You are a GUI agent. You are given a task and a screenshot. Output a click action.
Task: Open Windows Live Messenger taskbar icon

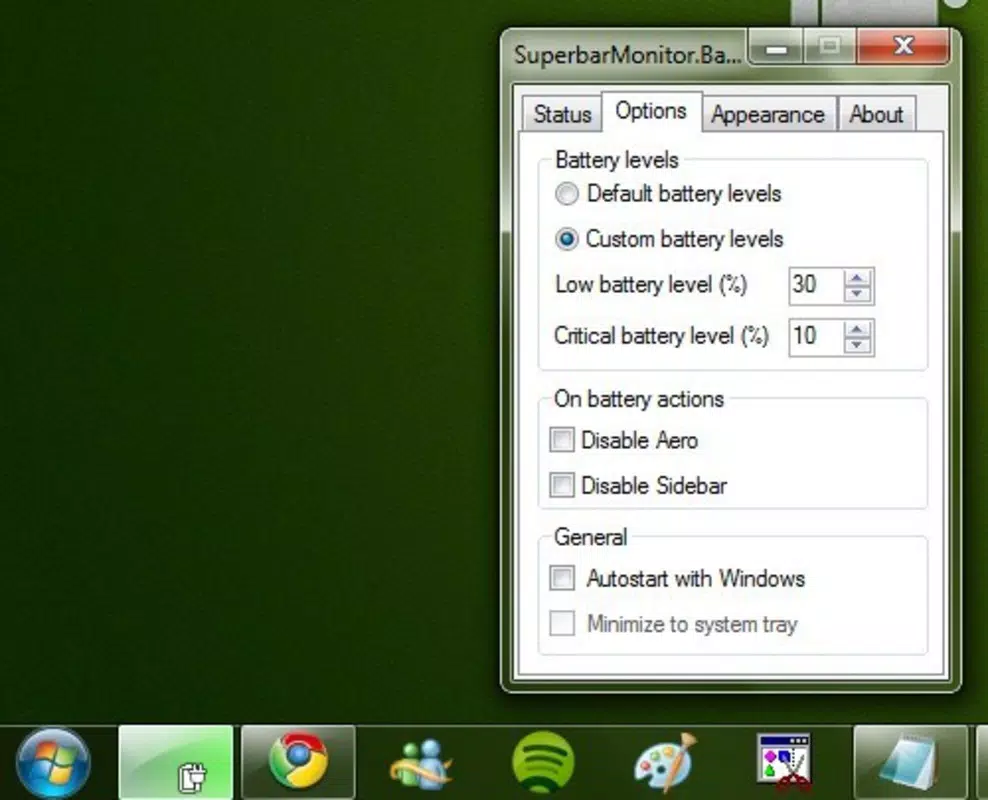[x=420, y=763]
